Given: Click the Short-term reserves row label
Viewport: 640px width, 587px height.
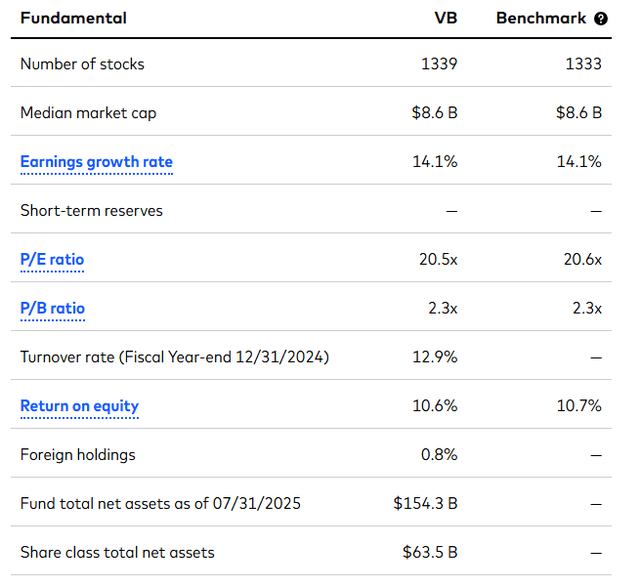Looking at the screenshot, I should [91, 211].
